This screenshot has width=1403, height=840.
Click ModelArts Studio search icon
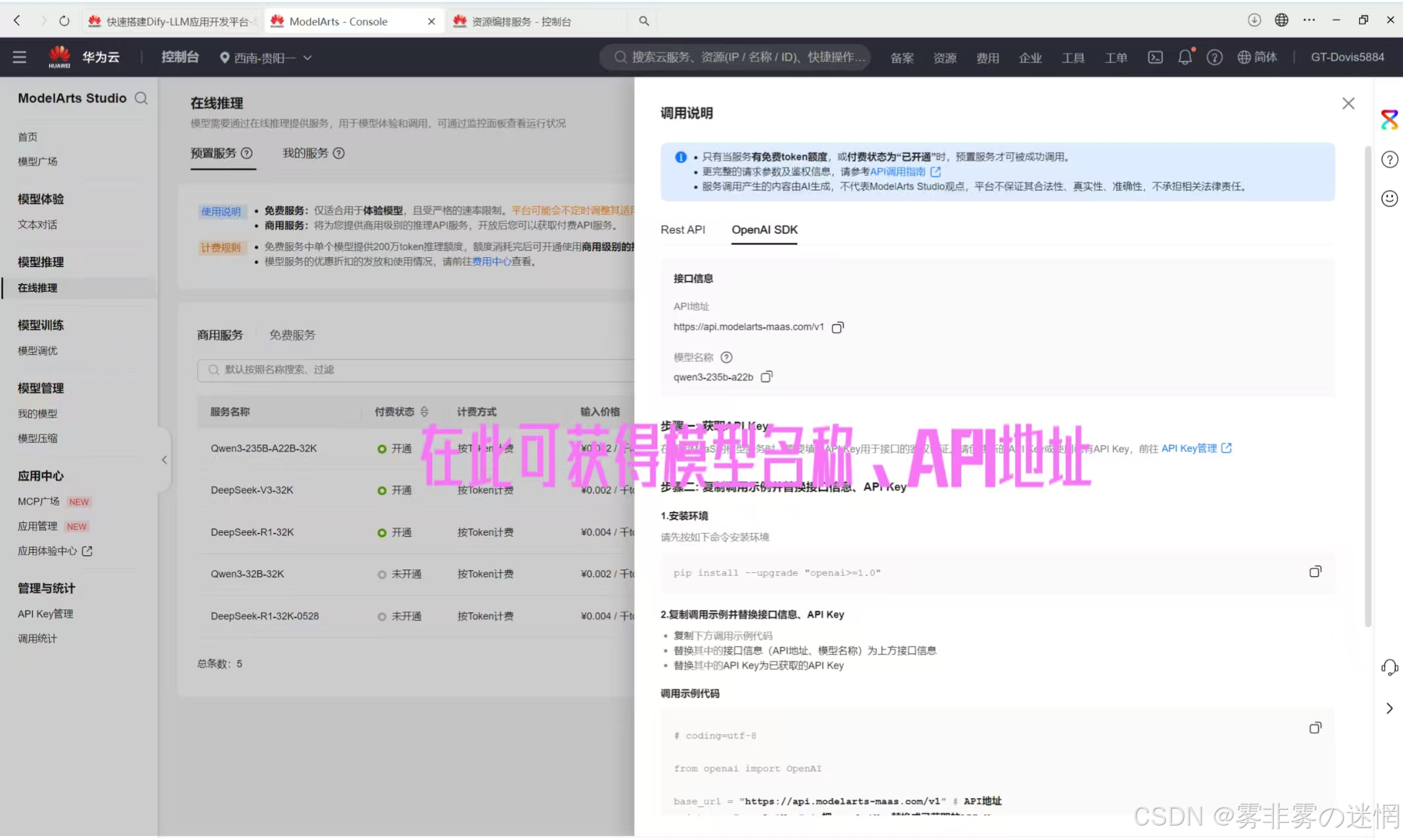tap(141, 98)
